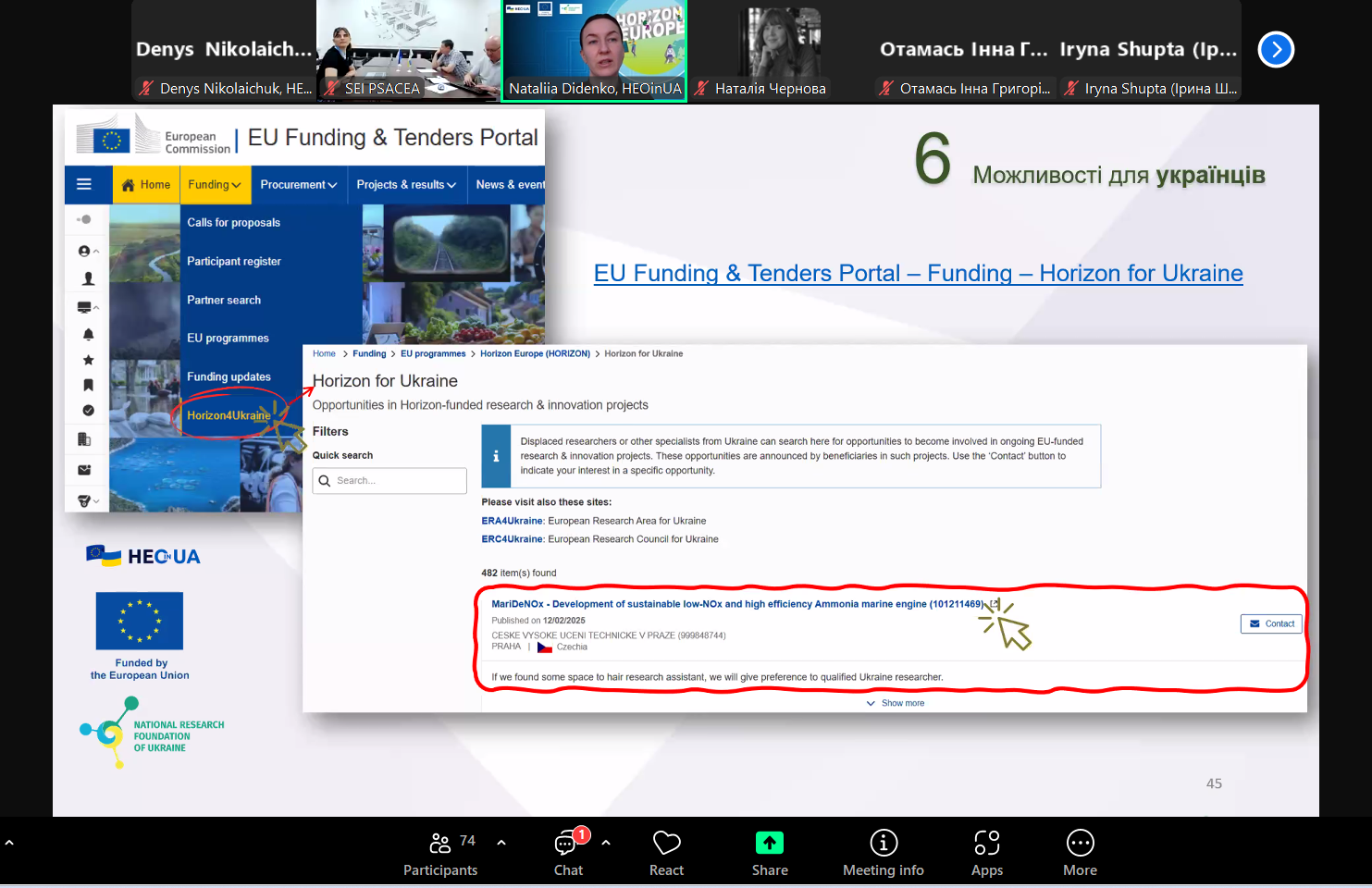The image size is (1372, 888).
Task: Click the user account sidebar icon
Action: click(85, 251)
